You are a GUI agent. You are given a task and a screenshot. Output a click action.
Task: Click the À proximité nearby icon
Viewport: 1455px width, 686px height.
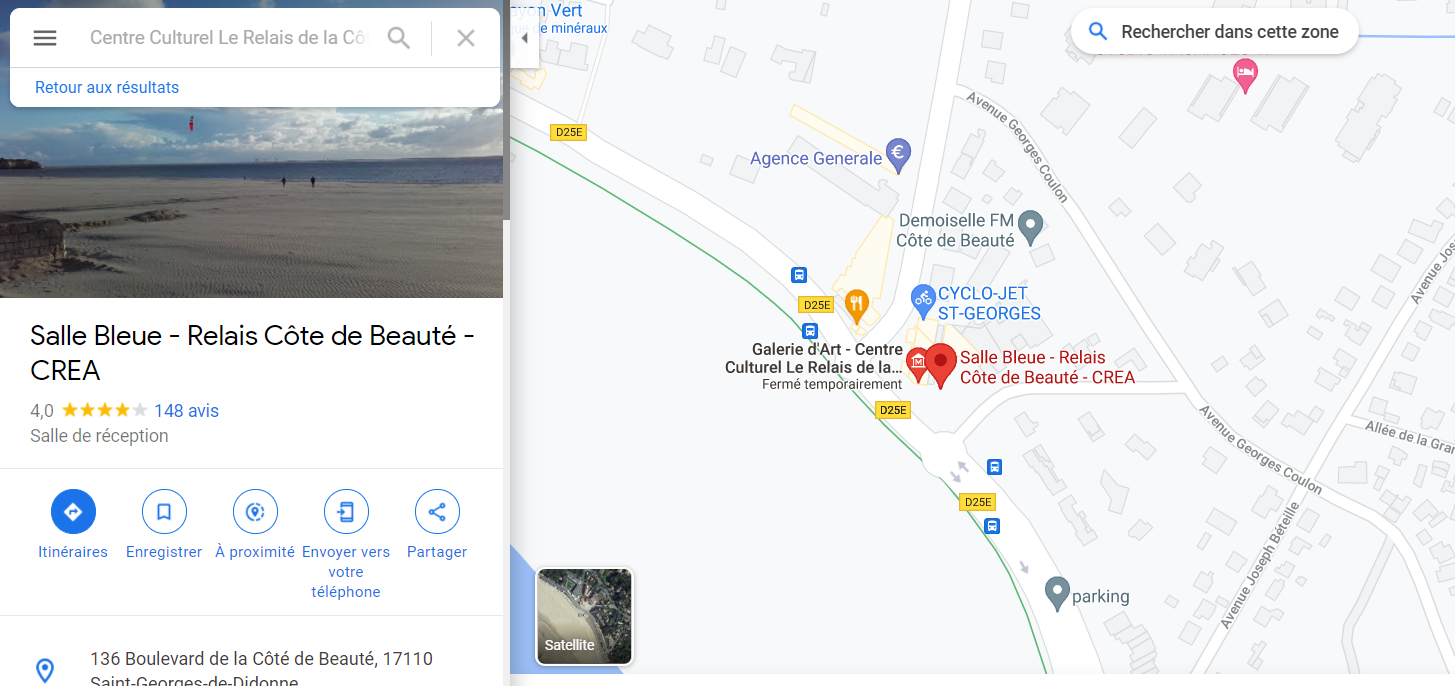click(x=255, y=512)
